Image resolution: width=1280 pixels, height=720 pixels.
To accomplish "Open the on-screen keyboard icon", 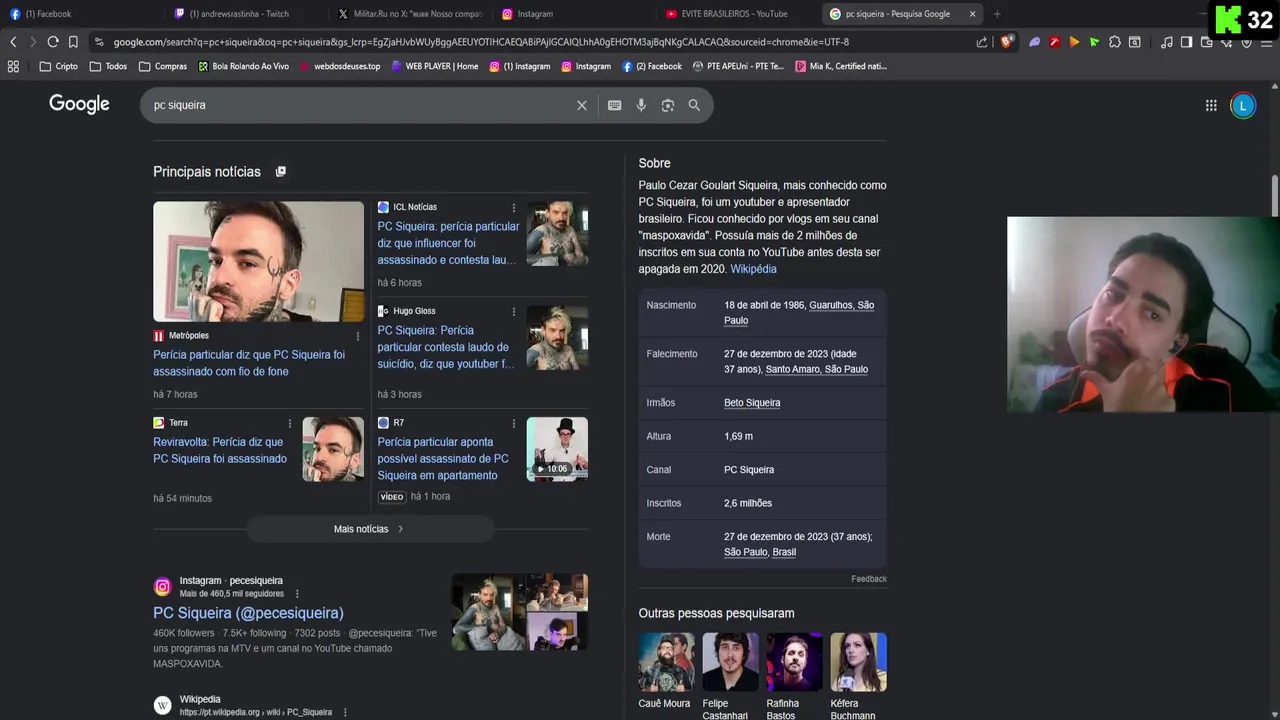I will [x=615, y=105].
